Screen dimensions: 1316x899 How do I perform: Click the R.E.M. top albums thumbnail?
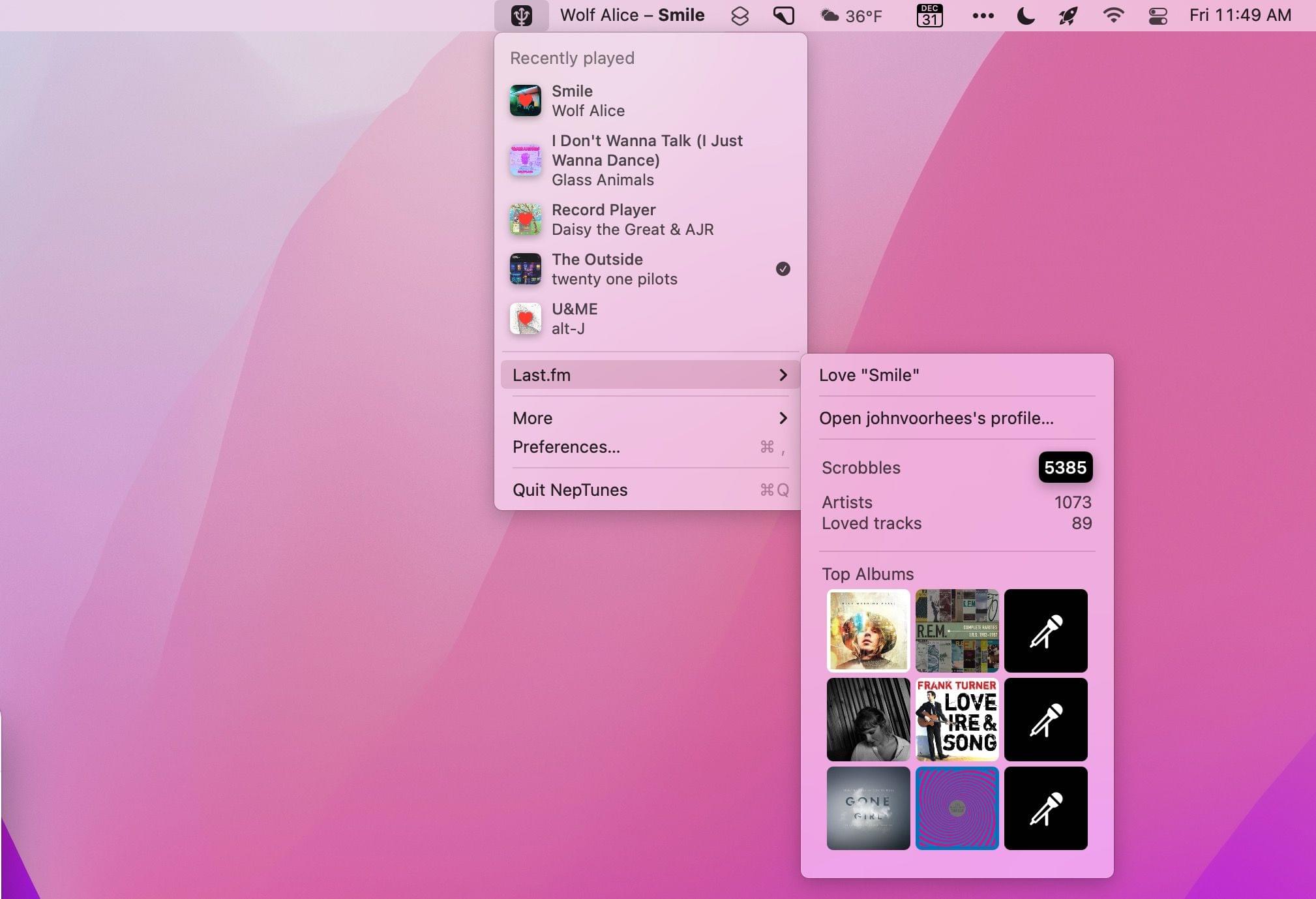click(957, 631)
